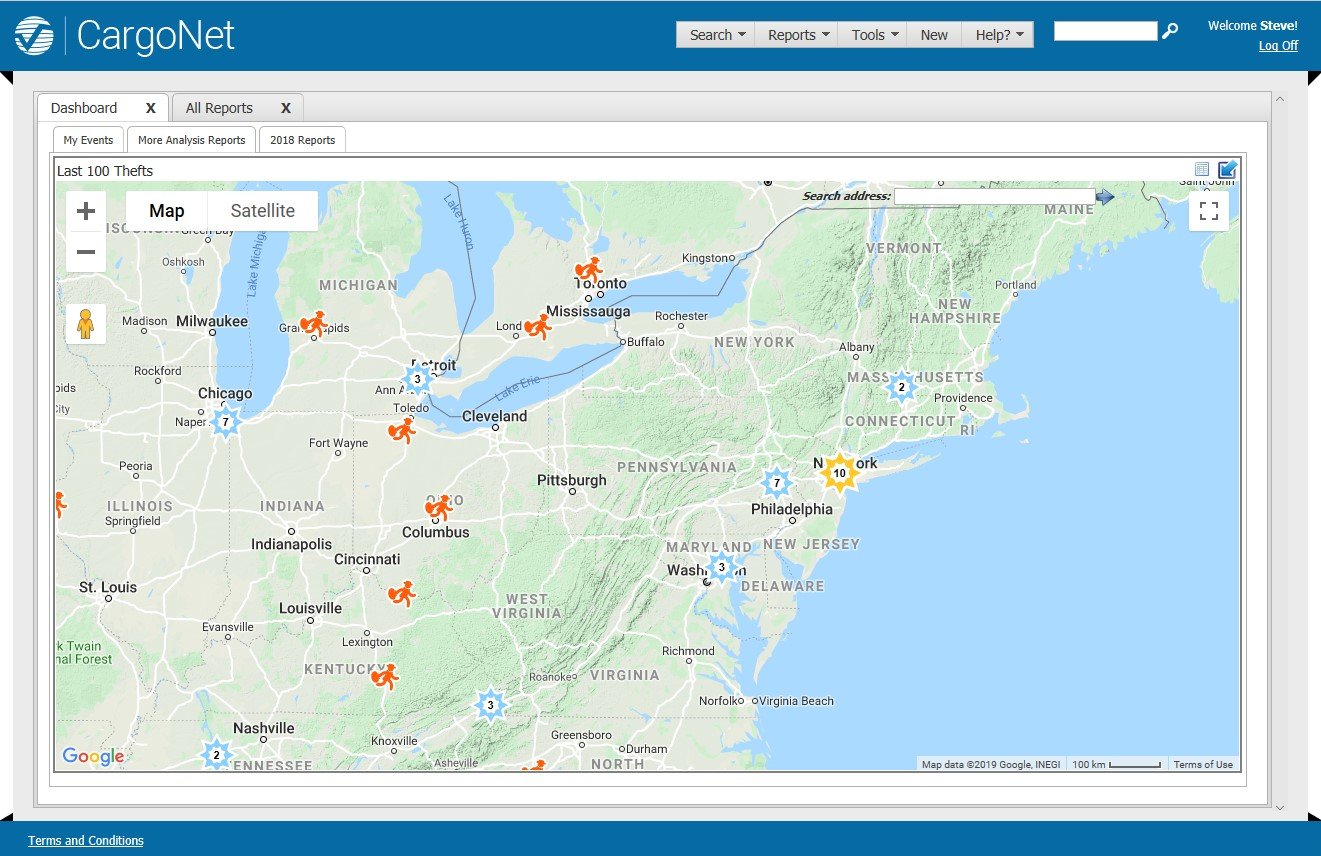Switch map to Satellite view
This screenshot has width=1321, height=856.
pos(262,211)
